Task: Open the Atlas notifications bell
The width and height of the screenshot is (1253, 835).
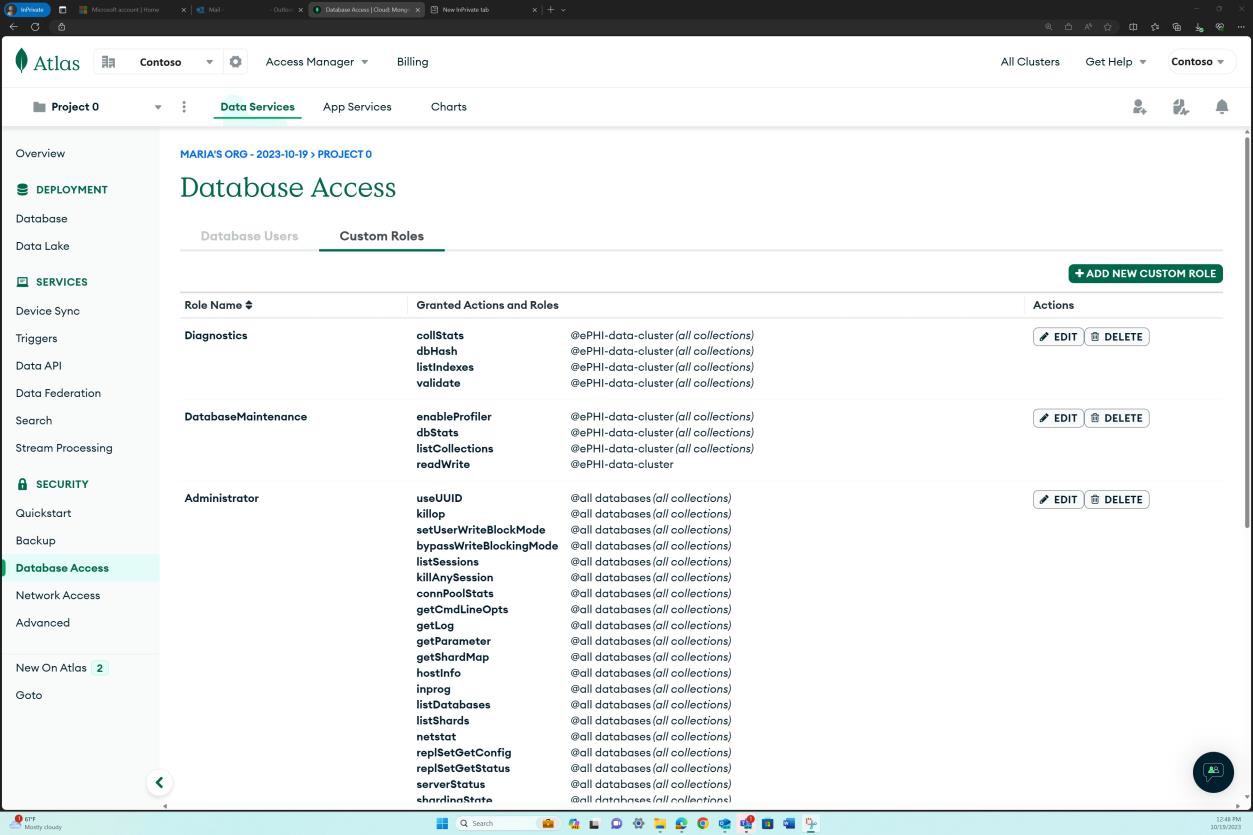Action: 1221,106
